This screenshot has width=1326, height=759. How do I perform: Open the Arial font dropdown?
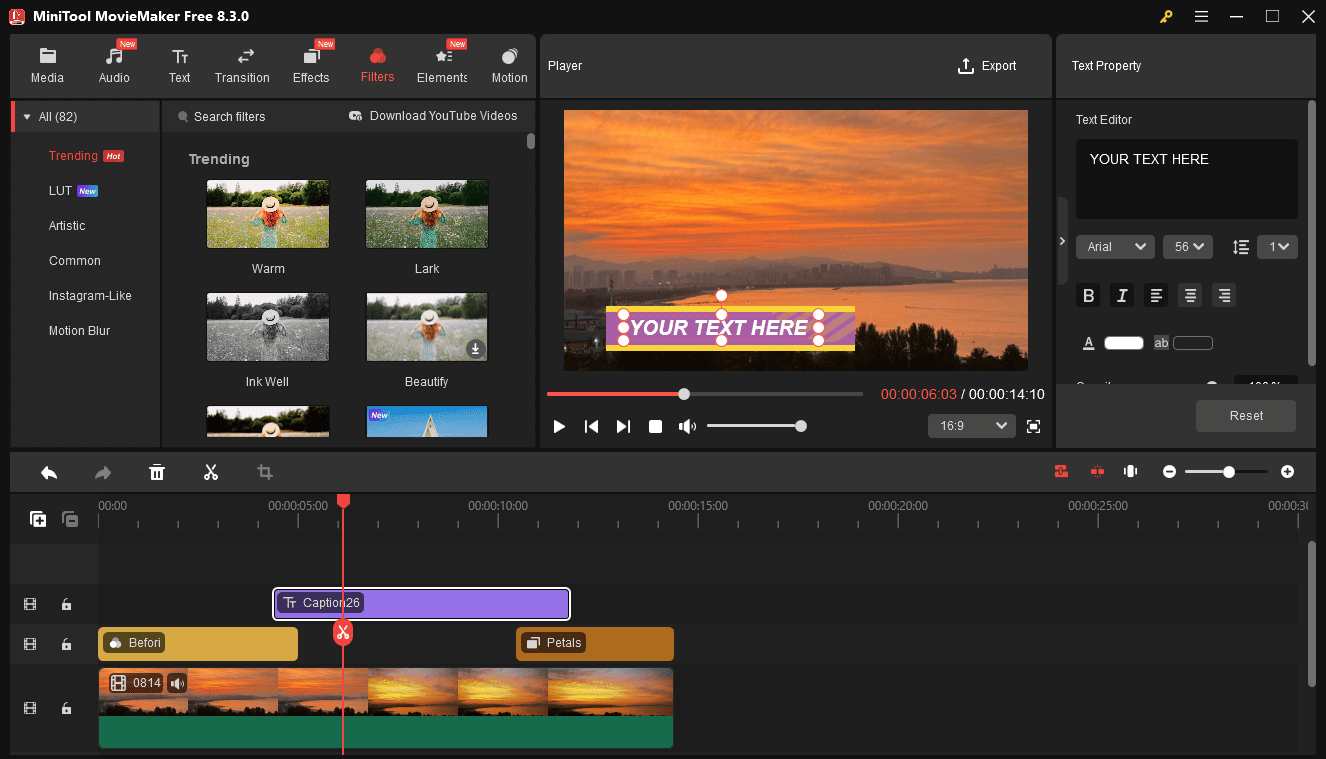point(1115,247)
